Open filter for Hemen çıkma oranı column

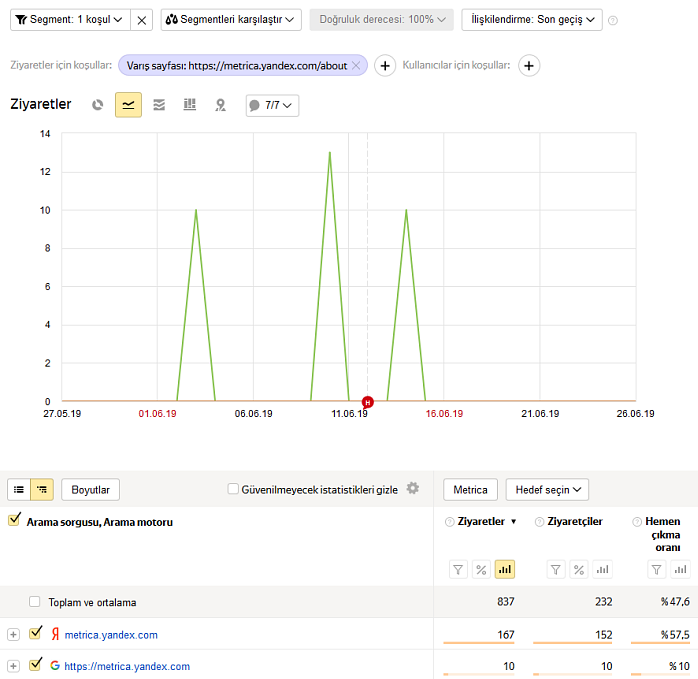coord(656,569)
